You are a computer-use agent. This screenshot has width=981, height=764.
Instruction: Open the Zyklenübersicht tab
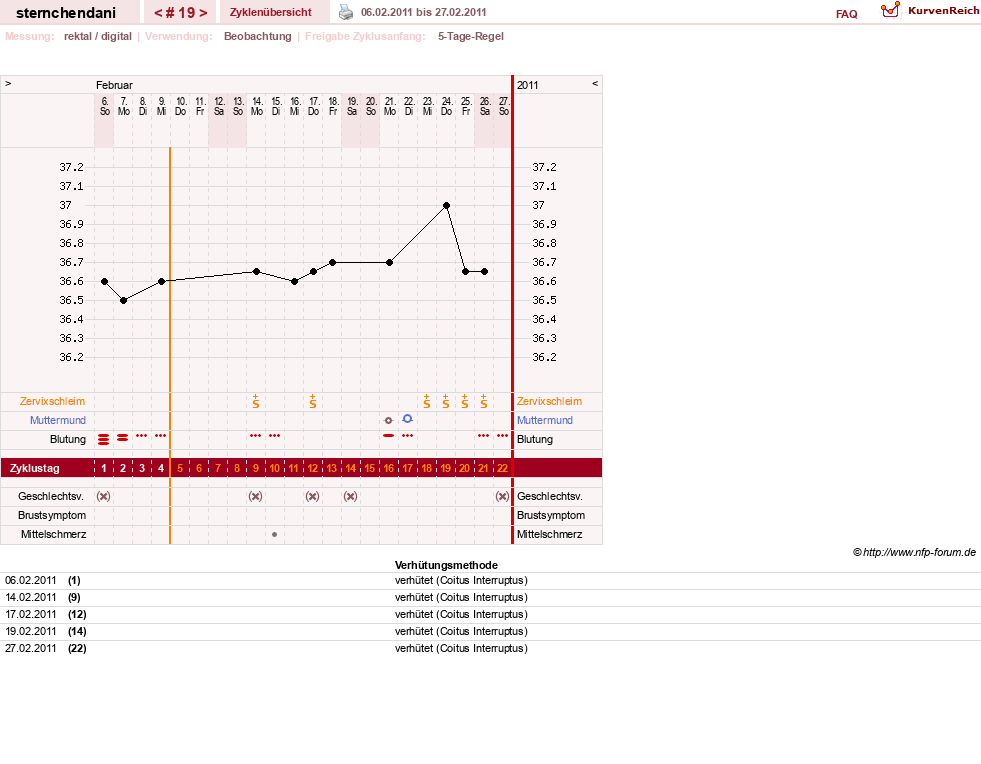tap(270, 13)
